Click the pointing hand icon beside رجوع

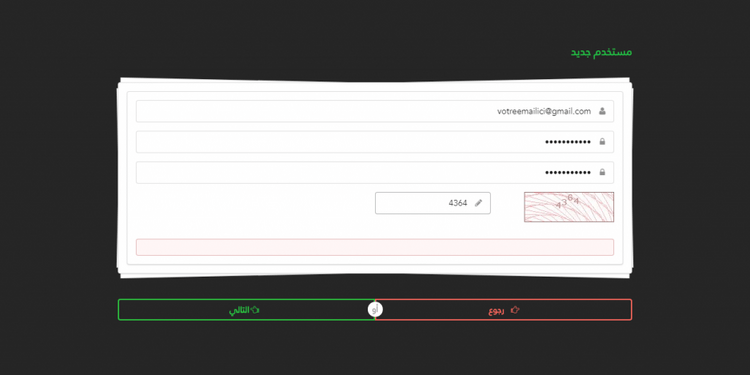[x=515, y=310]
